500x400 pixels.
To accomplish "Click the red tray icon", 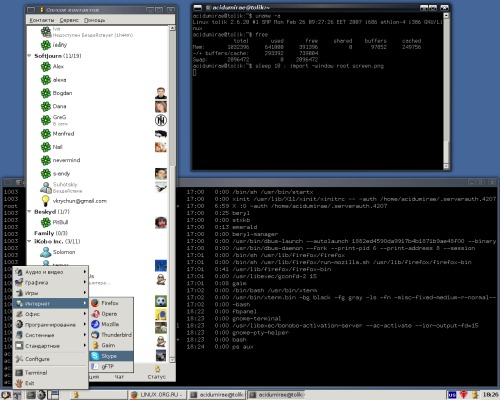I will pyautogui.click(x=464, y=395).
